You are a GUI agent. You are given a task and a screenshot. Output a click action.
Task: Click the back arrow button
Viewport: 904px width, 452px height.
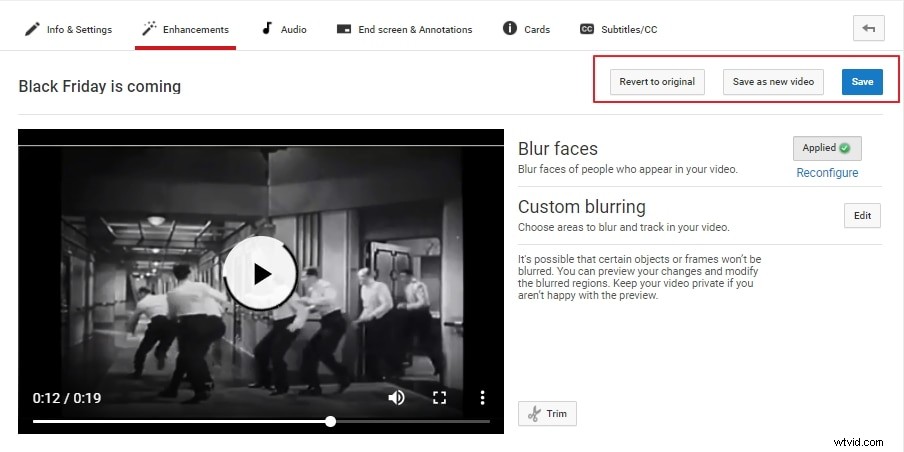(x=869, y=28)
